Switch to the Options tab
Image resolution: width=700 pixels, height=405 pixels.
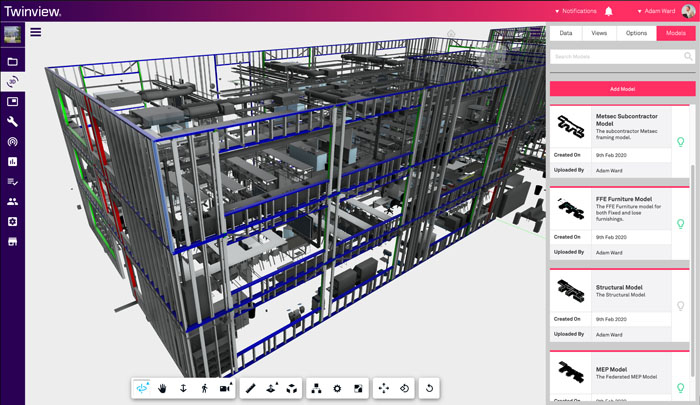point(636,33)
